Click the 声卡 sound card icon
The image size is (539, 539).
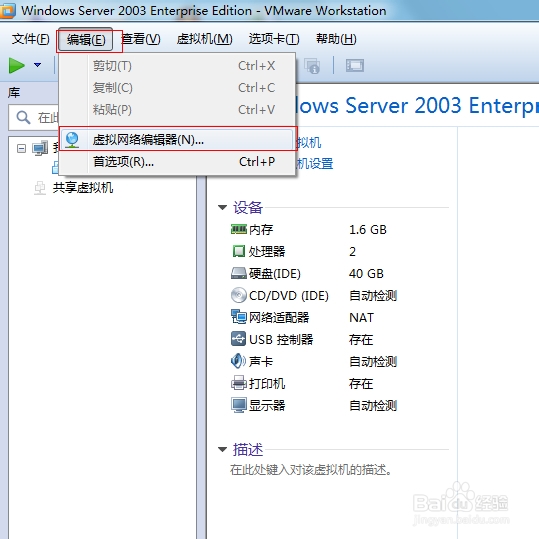tap(238, 361)
